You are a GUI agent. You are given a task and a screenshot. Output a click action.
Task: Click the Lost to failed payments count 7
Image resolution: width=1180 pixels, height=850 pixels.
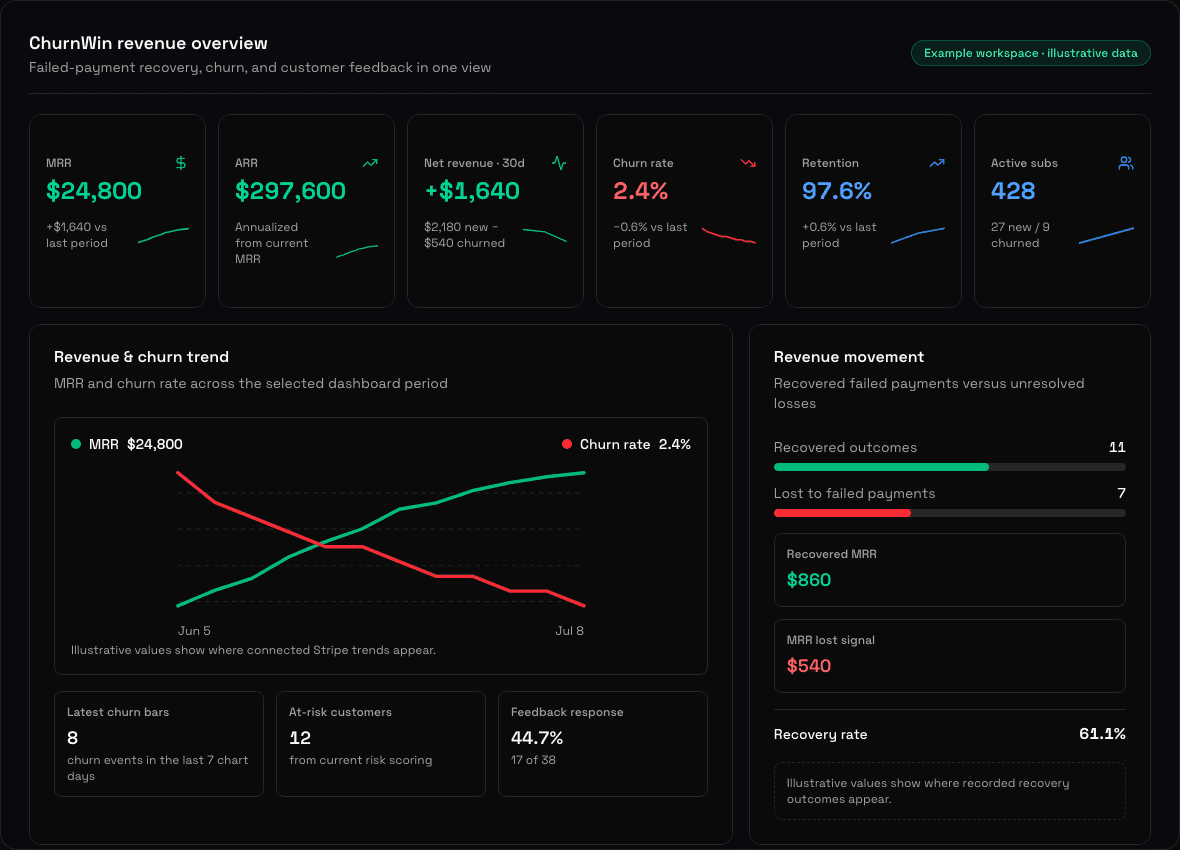point(1121,493)
